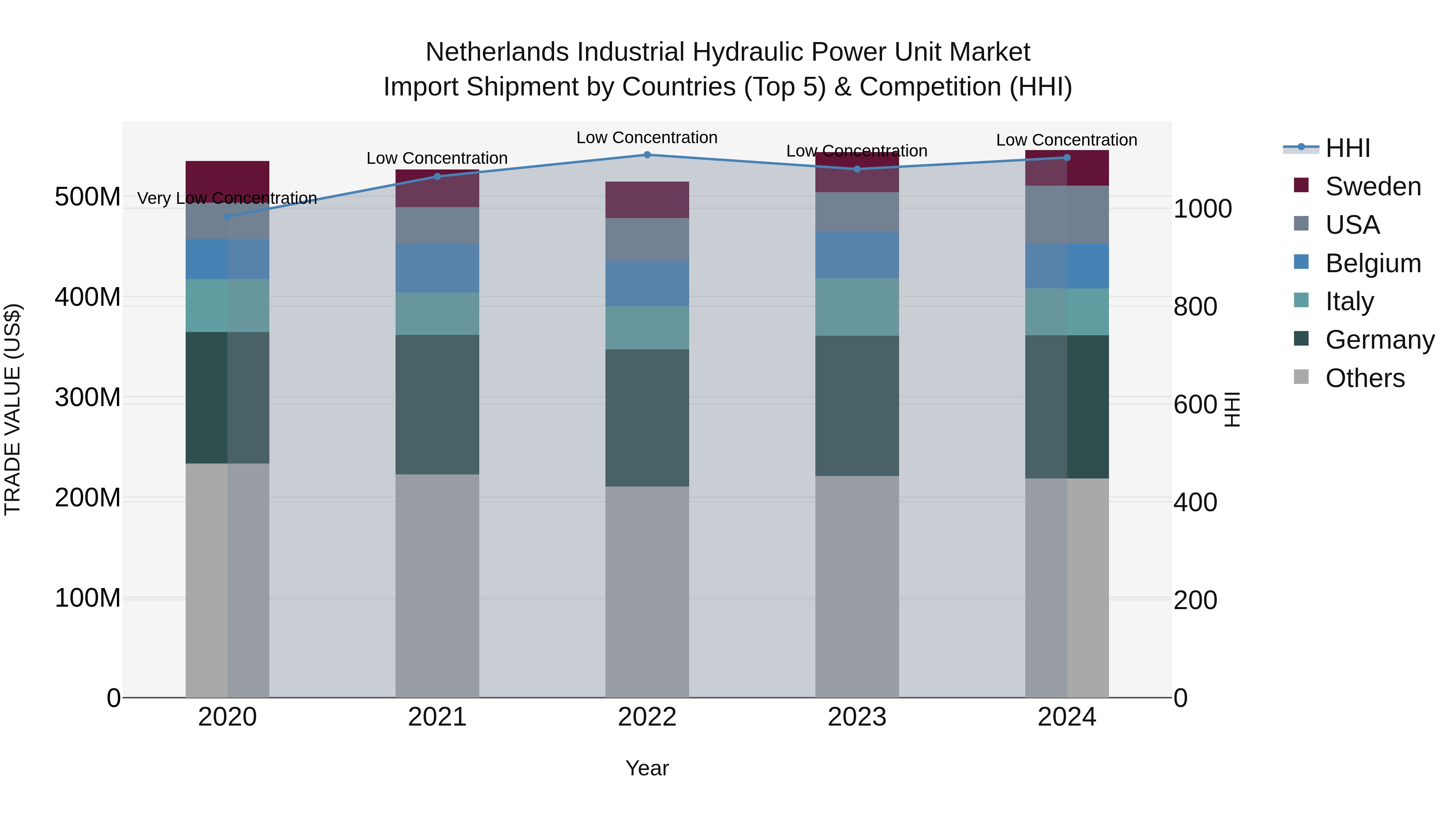Click the HHI line marker in legend

pos(1301,147)
